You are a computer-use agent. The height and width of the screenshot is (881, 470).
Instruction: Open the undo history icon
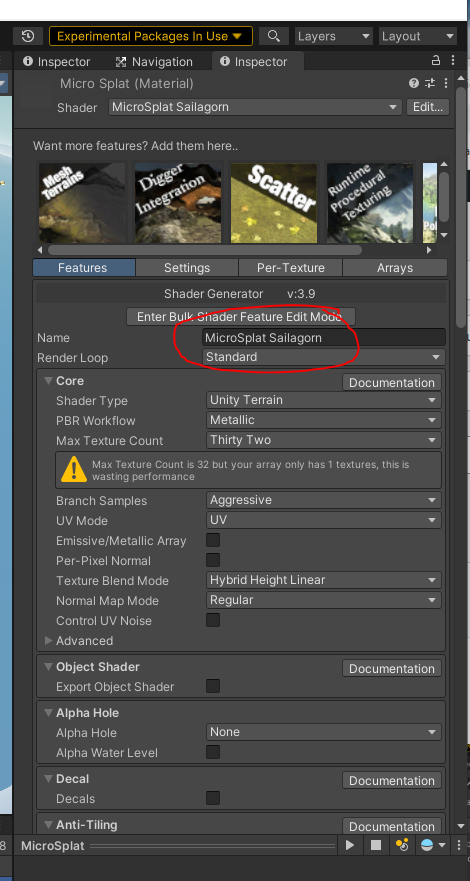pos(28,37)
